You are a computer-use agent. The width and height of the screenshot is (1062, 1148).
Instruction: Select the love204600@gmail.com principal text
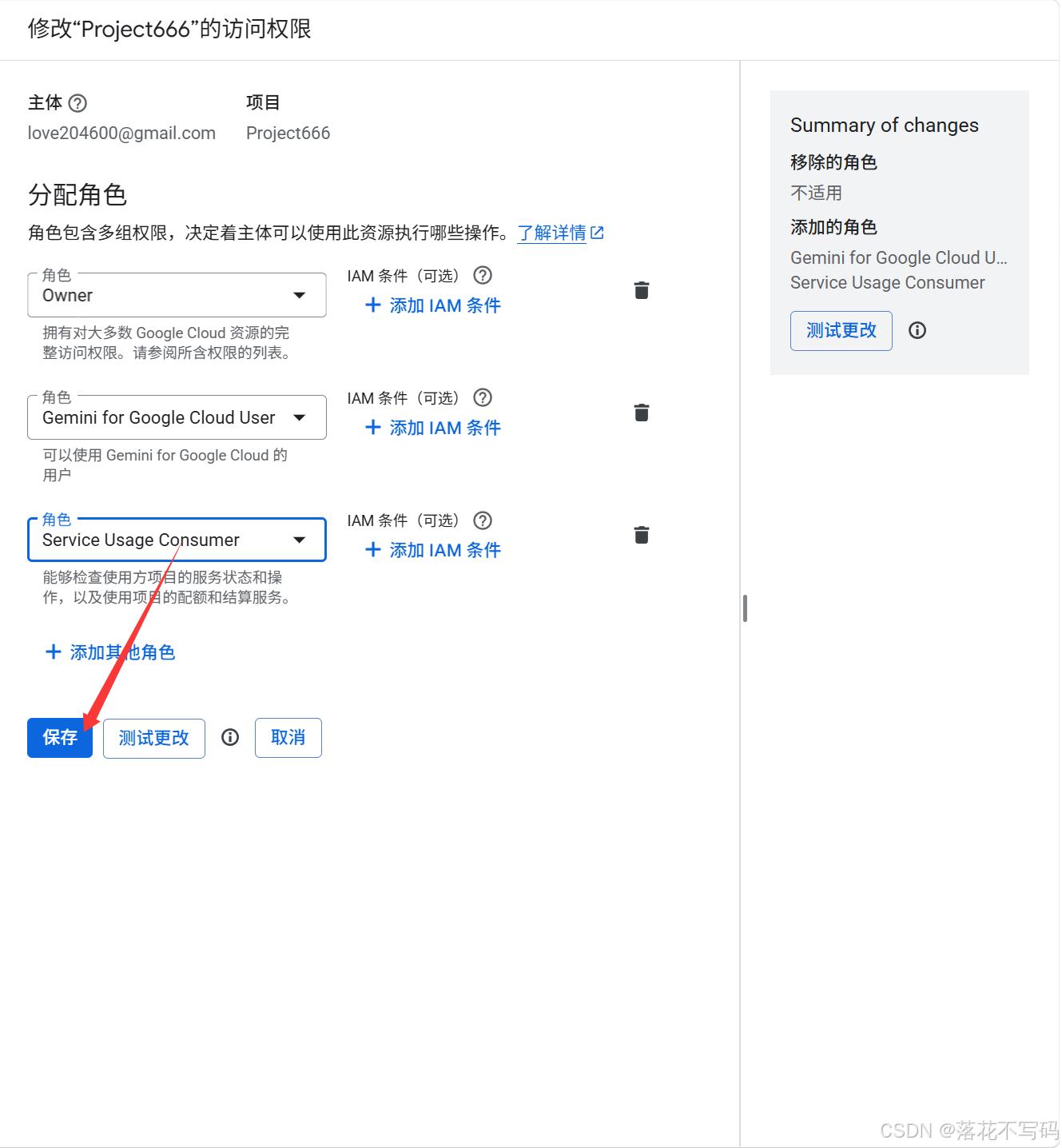coord(121,134)
